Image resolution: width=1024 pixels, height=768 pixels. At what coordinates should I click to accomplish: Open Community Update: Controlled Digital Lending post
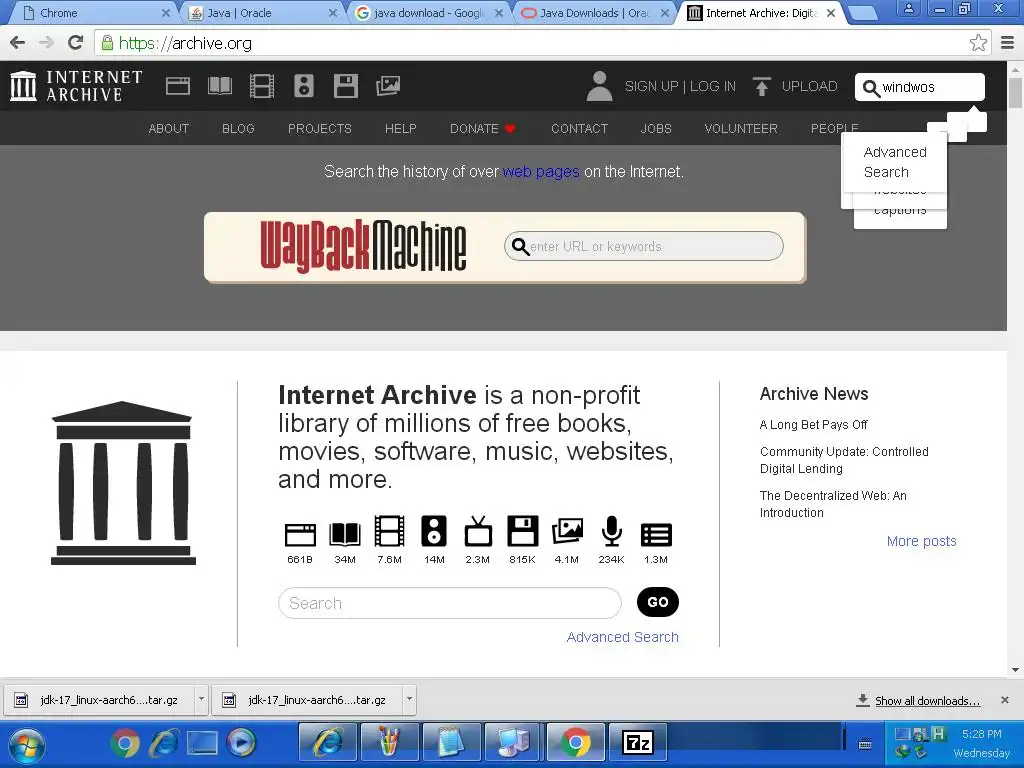[844, 460]
